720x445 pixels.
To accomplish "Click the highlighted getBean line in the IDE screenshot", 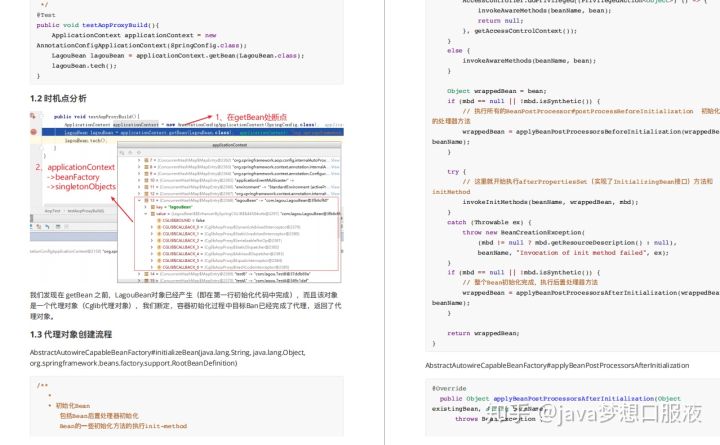I will 192,132.
